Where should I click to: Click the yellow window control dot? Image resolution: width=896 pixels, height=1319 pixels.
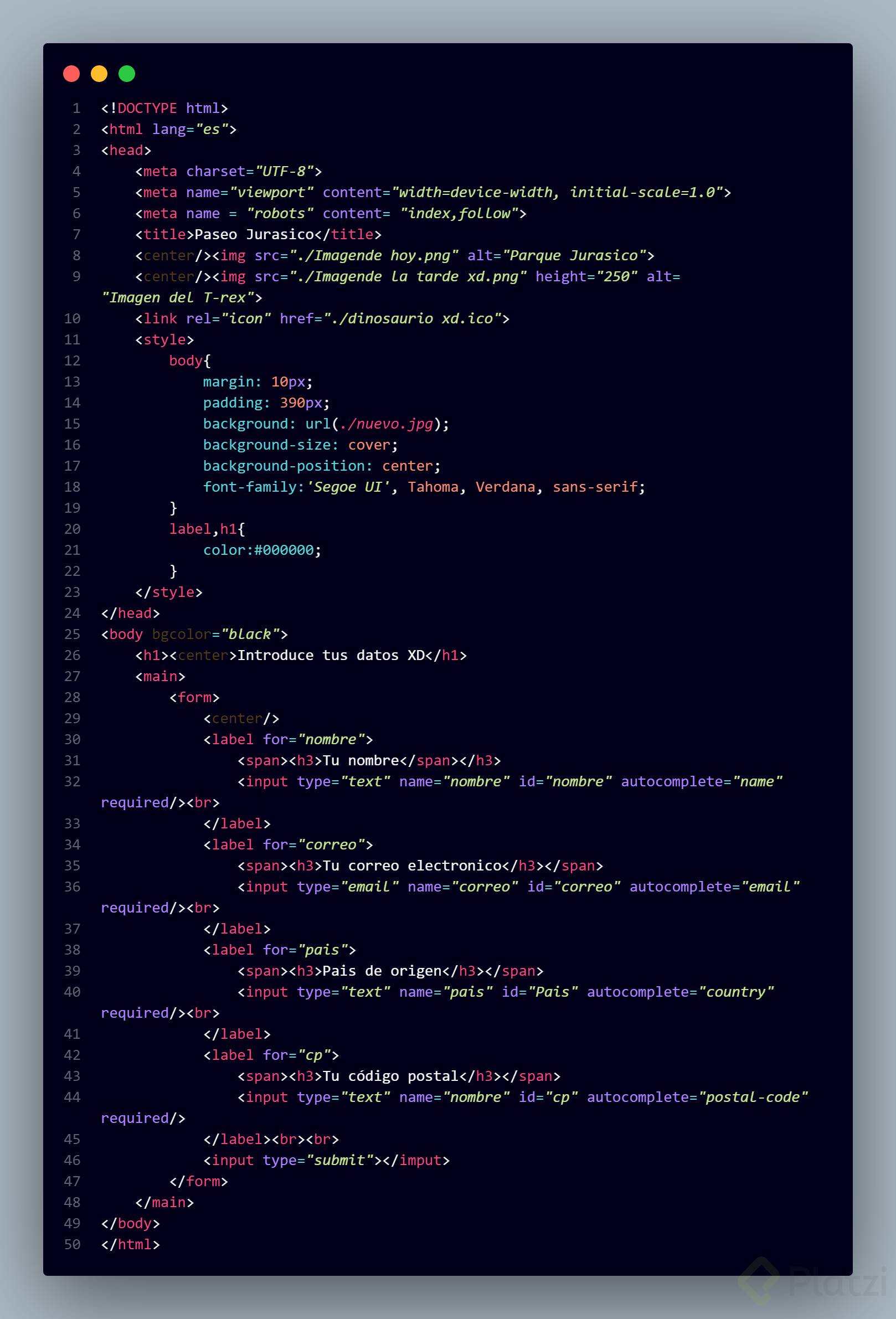tap(99, 73)
